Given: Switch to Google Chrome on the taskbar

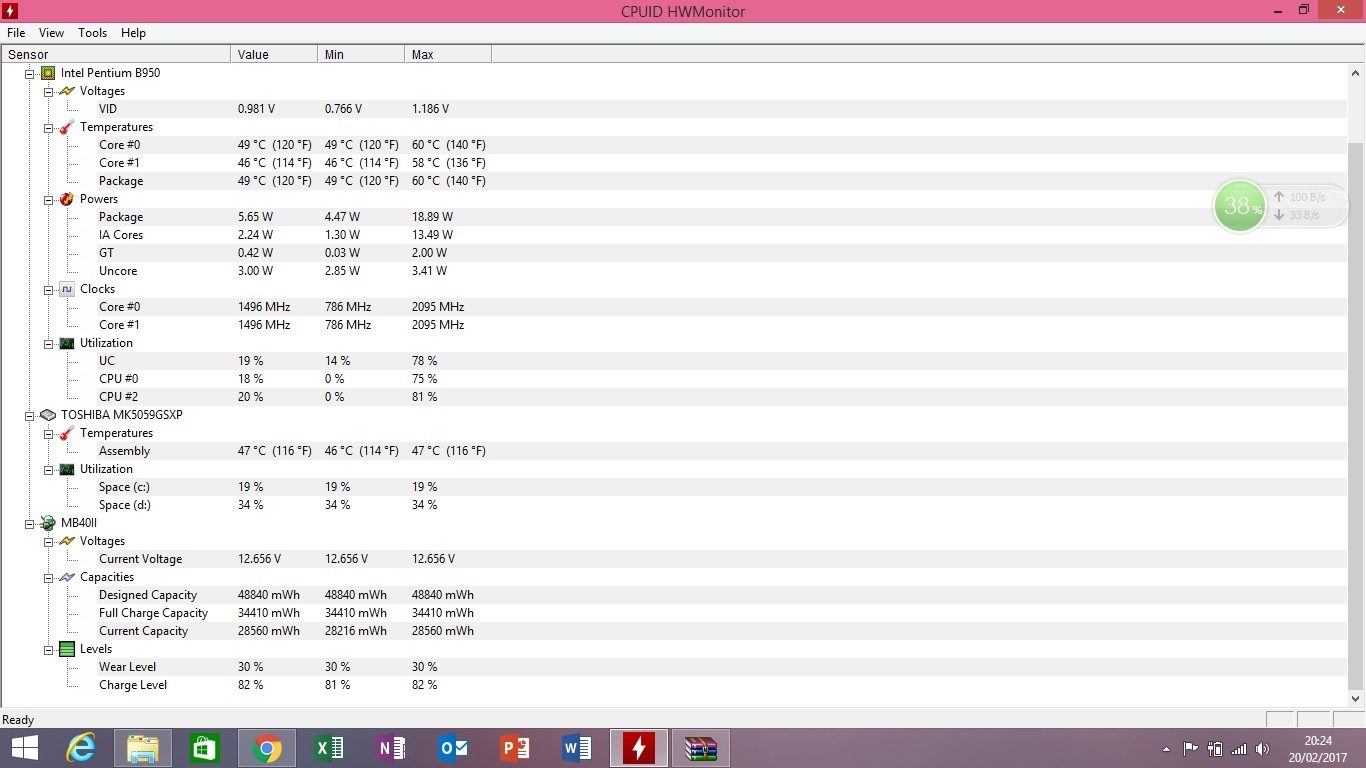Looking at the screenshot, I should [x=267, y=748].
